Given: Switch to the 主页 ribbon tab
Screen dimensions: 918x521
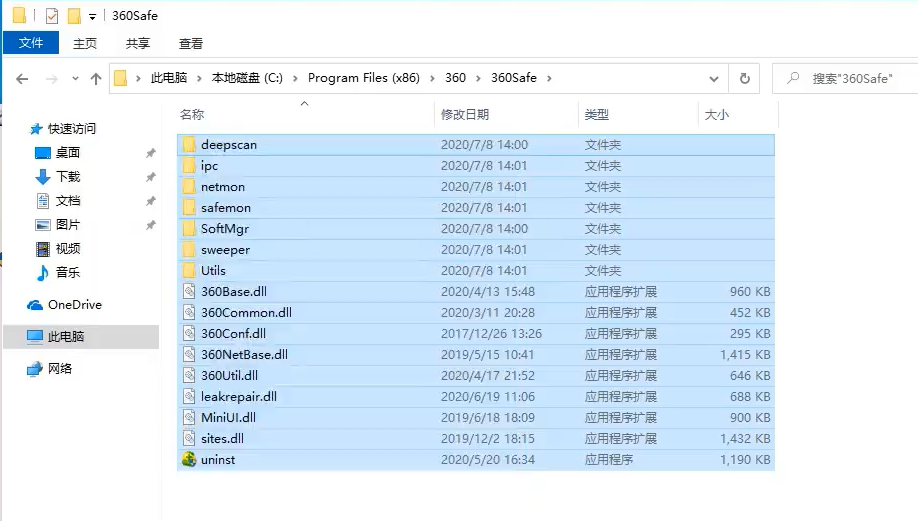Looking at the screenshot, I should (x=85, y=43).
